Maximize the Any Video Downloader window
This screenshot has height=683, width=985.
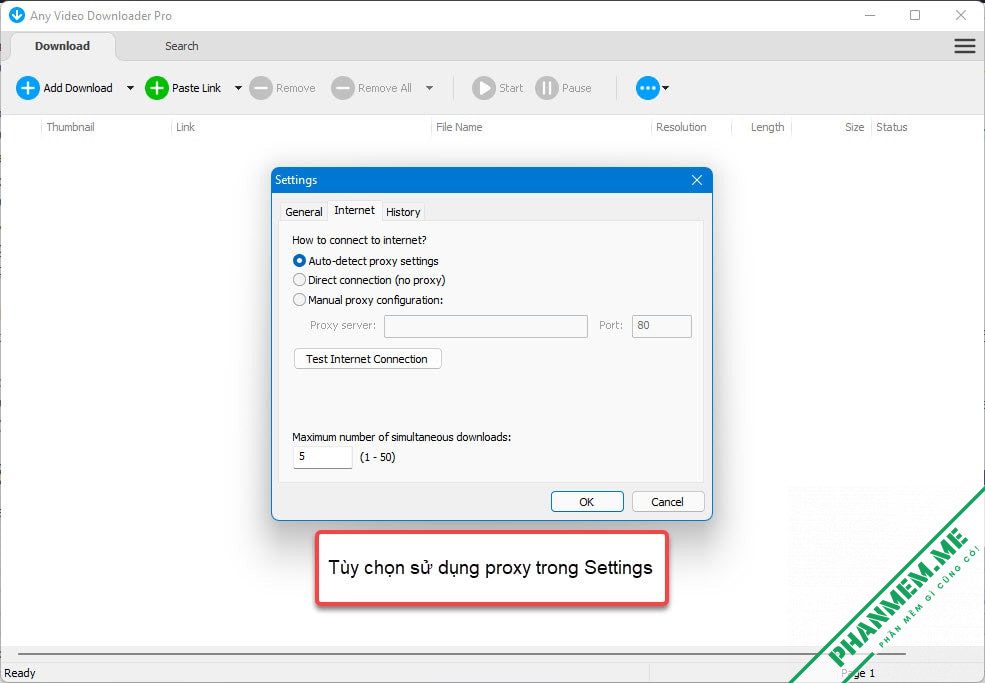(x=915, y=15)
